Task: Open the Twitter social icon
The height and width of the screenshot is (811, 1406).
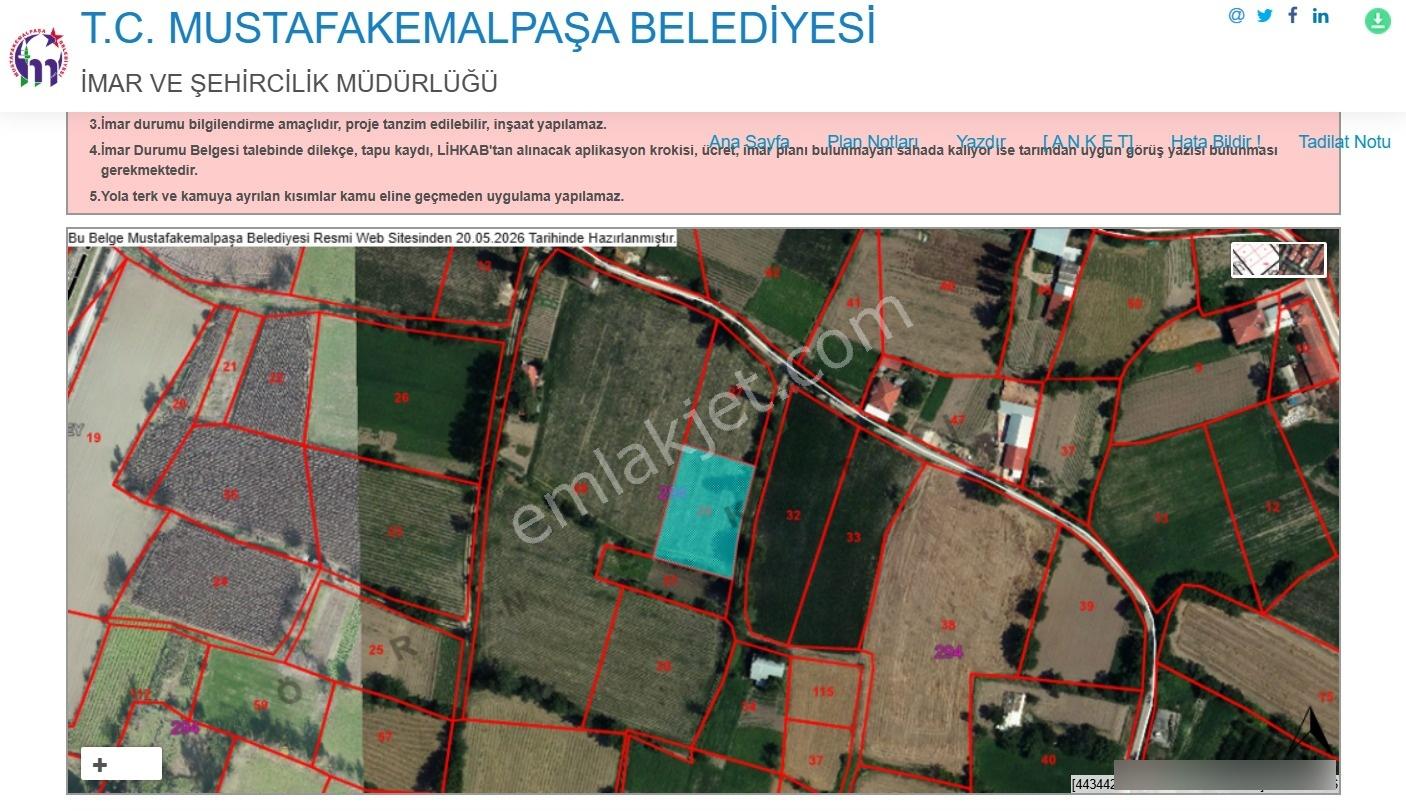Action: coord(1265,16)
